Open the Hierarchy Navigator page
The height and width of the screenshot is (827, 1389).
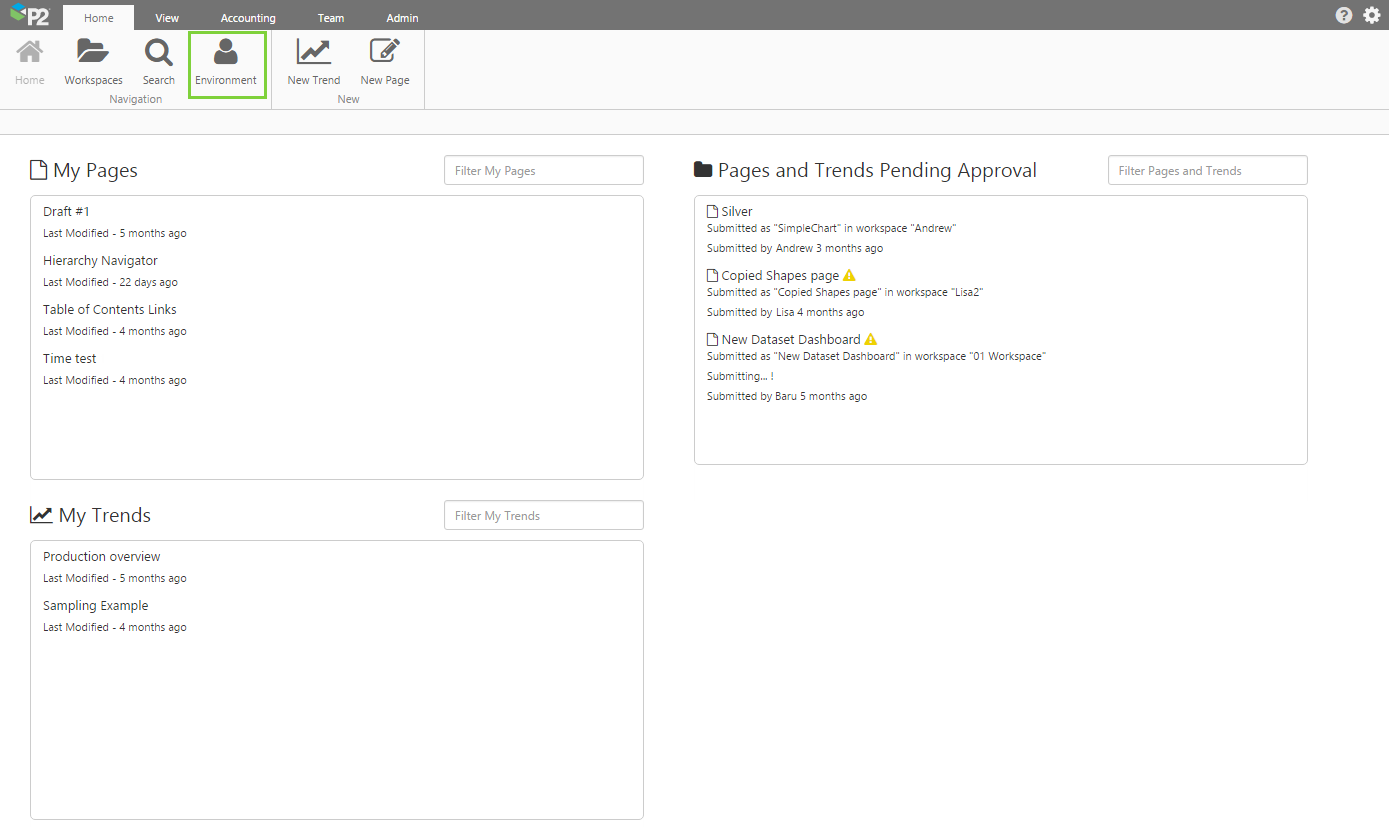(x=100, y=261)
